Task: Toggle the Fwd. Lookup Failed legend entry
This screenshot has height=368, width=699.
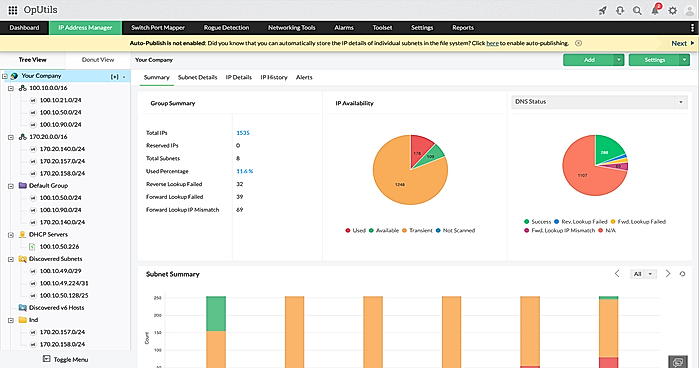Action: (x=638, y=222)
